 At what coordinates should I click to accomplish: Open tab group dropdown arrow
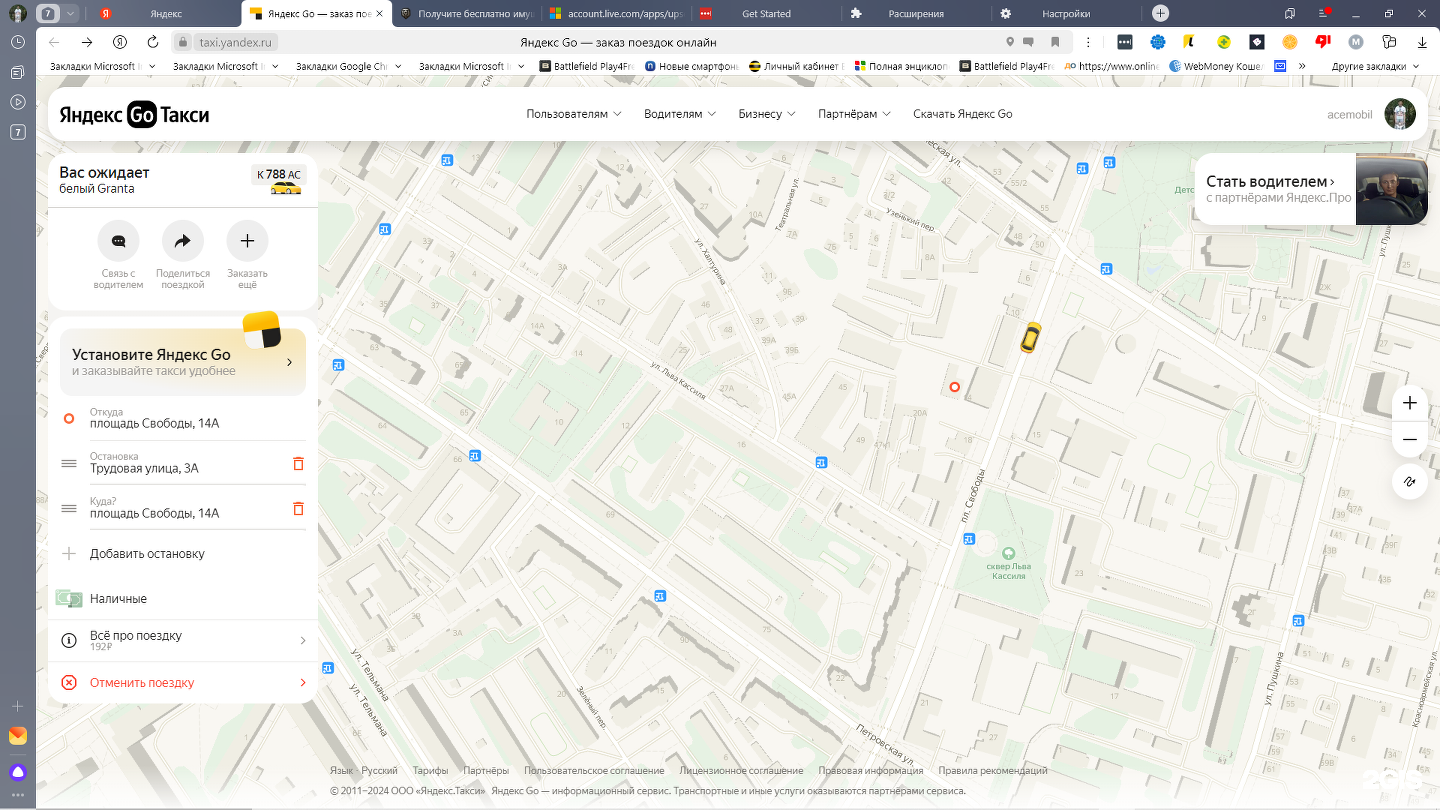tap(70, 13)
